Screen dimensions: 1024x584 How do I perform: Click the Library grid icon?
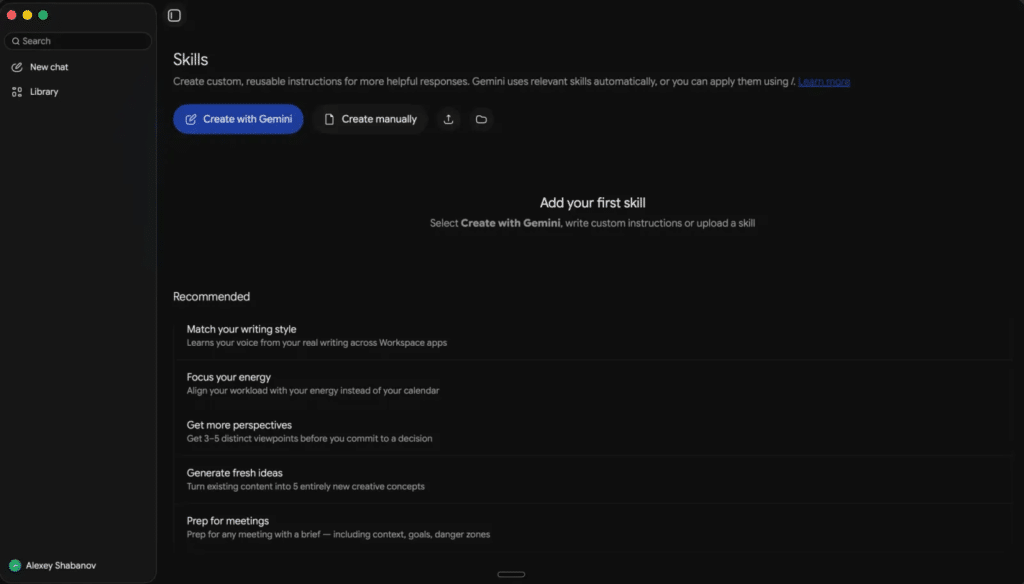click(x=17, y=92)
